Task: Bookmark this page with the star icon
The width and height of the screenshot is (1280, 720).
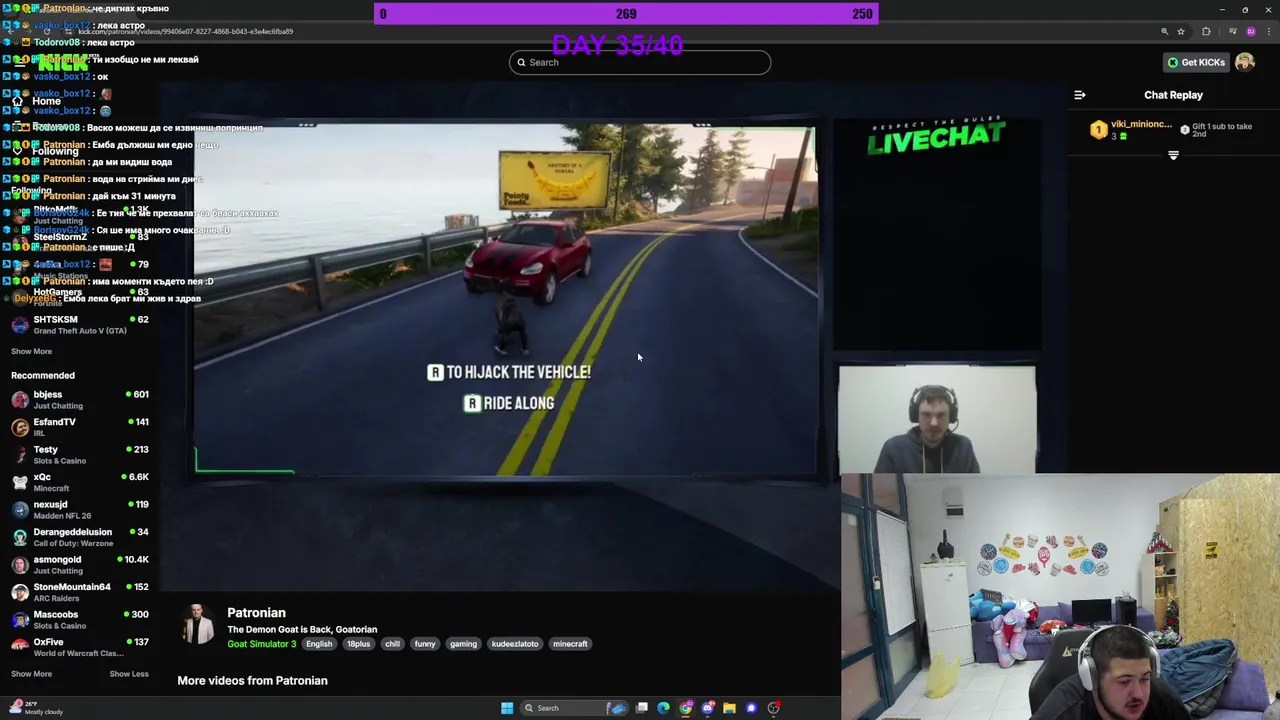Action: pos(1181,31)
